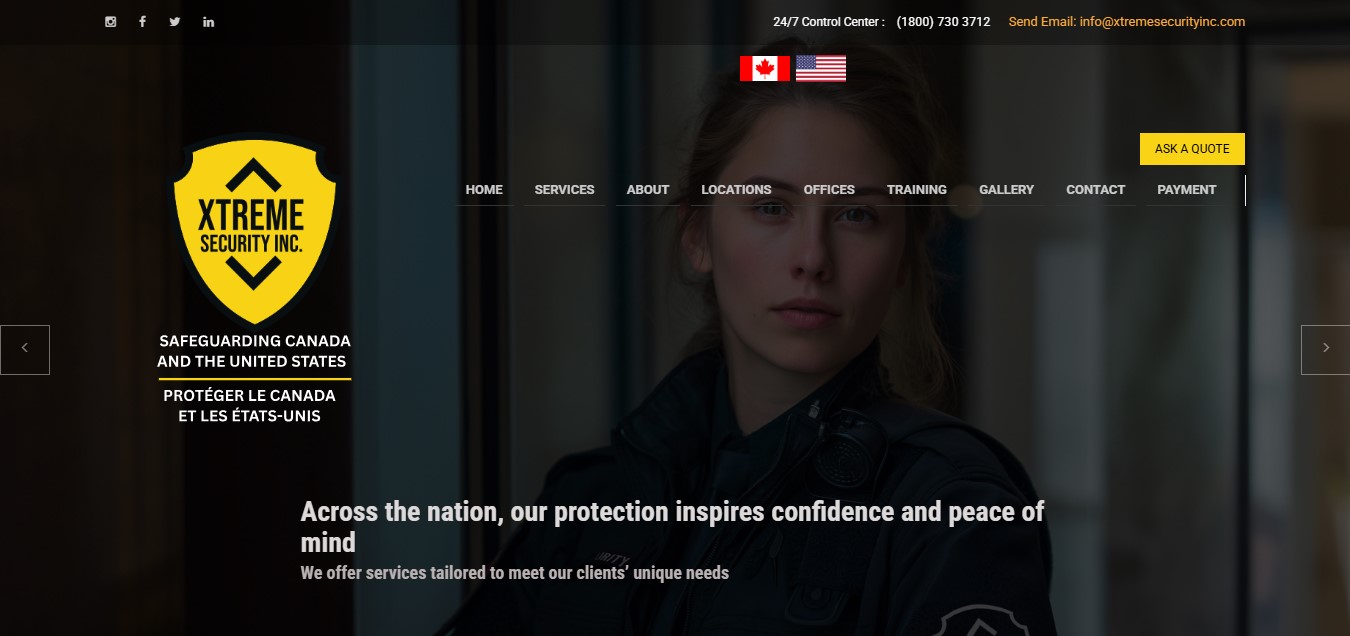Viewport: 1350px width, 636px height.
Task: Click the (1800) 730 3712 phone number
Action: coord(943,21)
